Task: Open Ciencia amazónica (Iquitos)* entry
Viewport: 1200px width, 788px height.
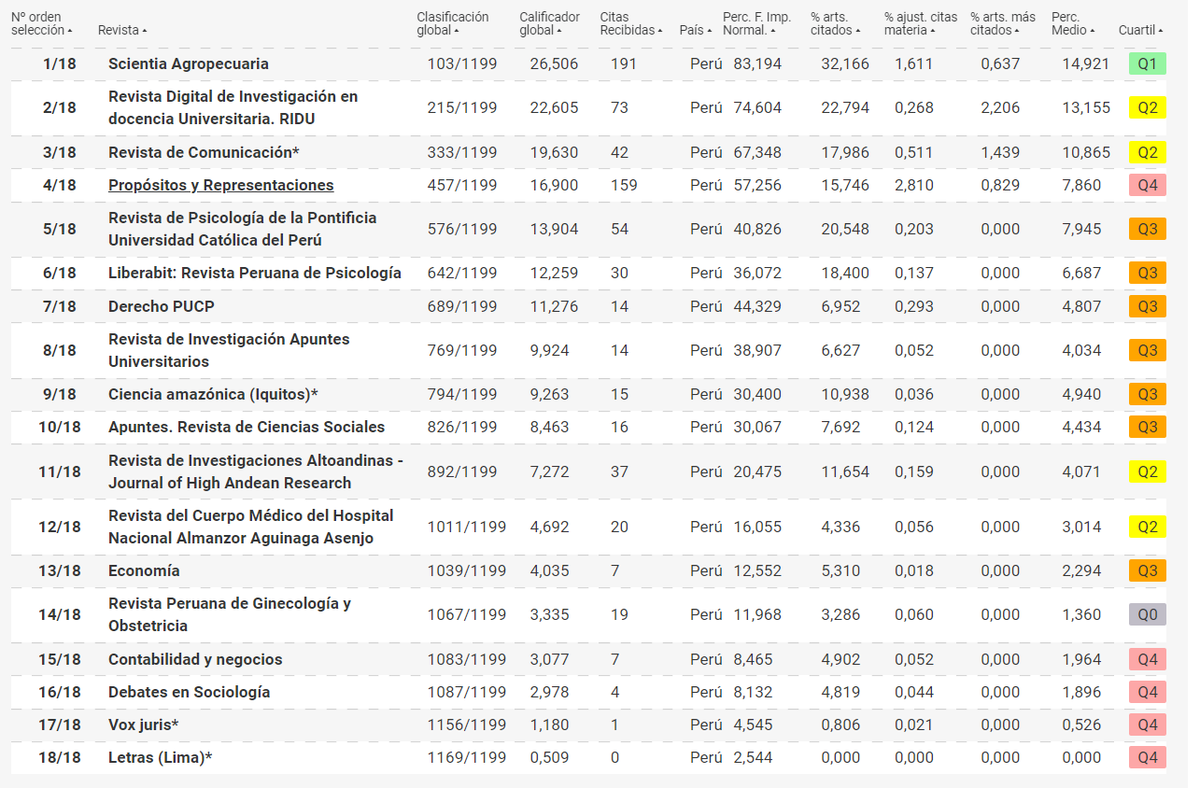Action: click(x=213, y=394)
